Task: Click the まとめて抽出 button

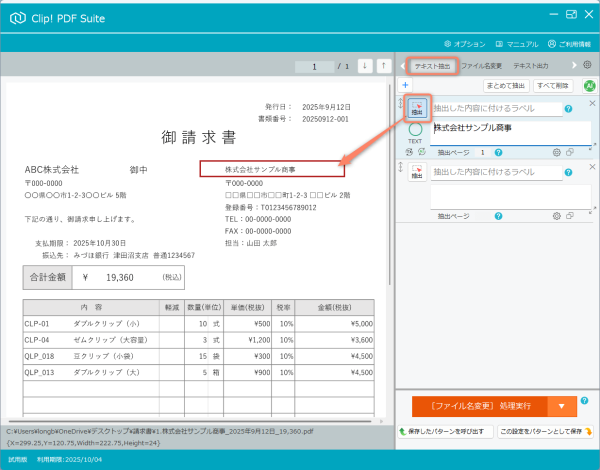Action: [506, 86]
